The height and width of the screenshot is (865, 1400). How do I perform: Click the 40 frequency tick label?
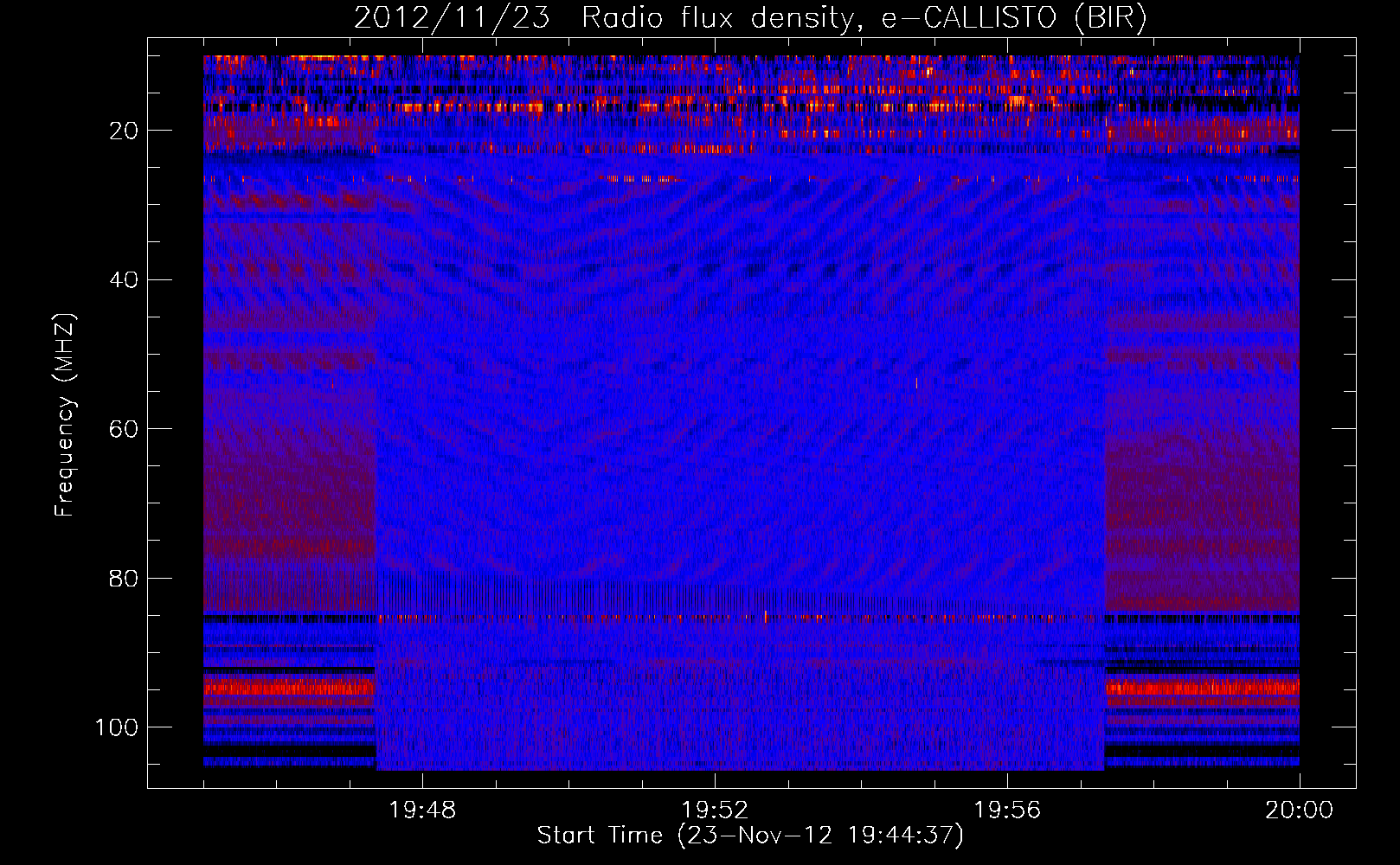(x=125, y=279)
